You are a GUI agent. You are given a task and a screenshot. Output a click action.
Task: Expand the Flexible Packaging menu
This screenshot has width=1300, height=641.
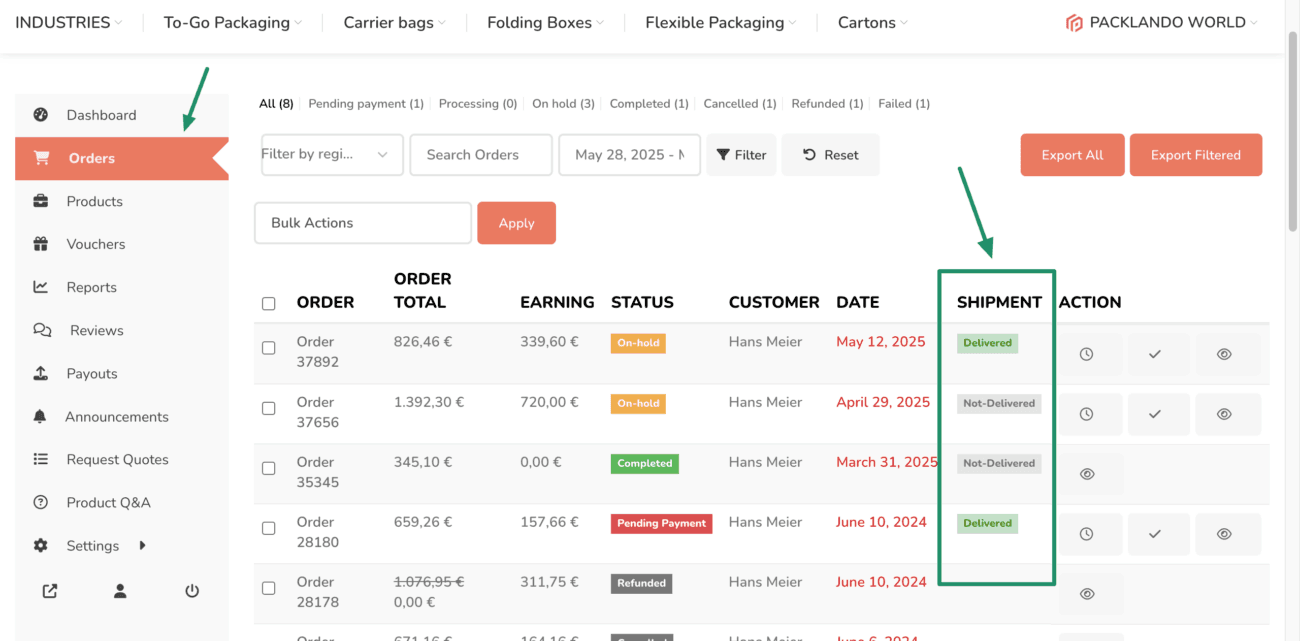point(721,22)
